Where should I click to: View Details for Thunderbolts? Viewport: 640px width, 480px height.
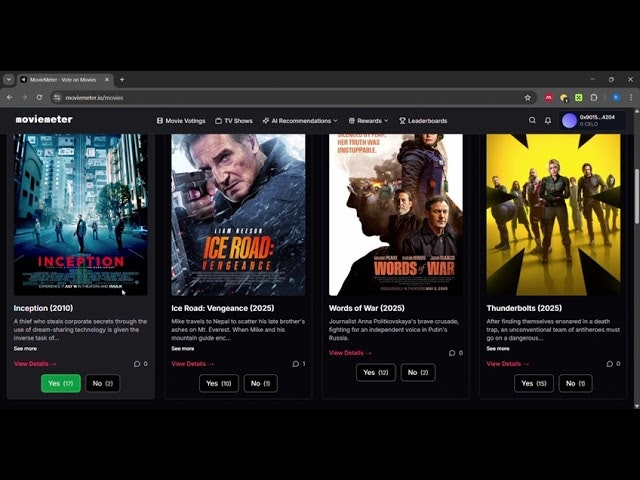tap(508, 364)
